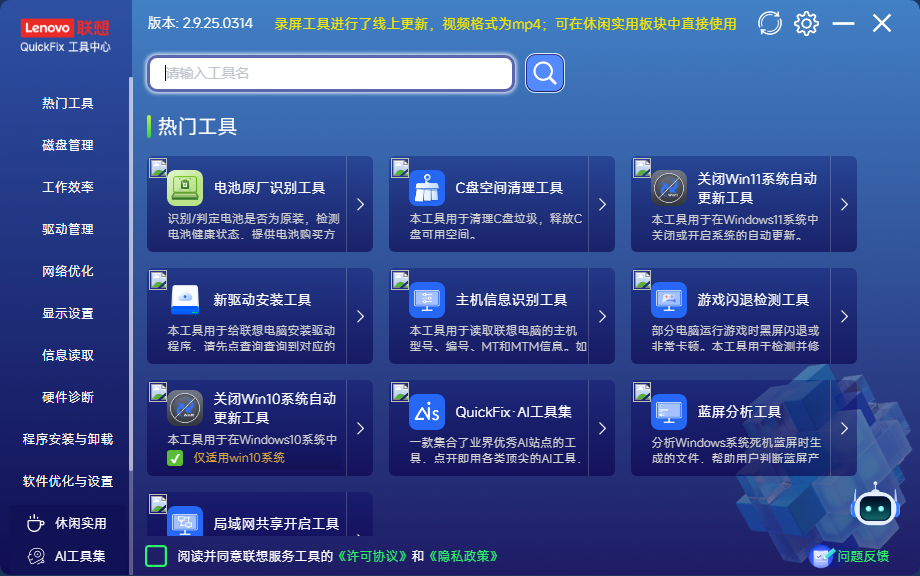
Task: Click the 仅适用win10系统 orange label
Action: pos(239,458)
